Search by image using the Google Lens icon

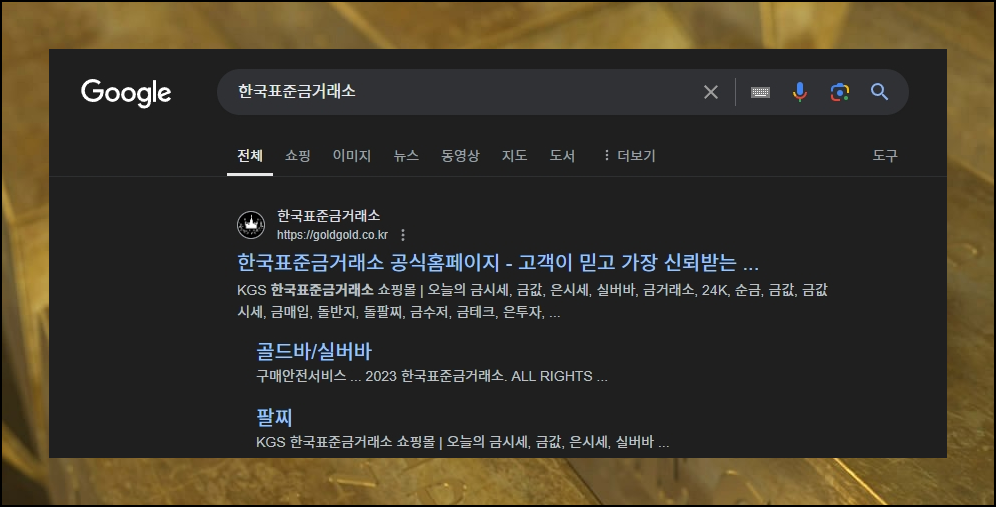(x=840, y=92)
